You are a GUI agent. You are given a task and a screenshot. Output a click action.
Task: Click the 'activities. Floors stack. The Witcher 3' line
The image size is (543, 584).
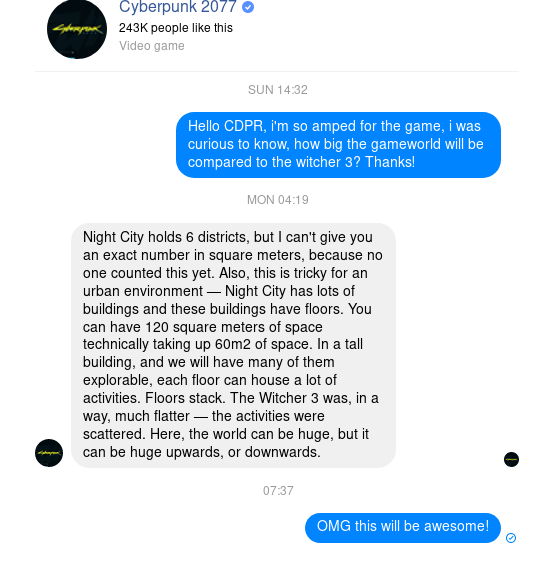(231, 398)
